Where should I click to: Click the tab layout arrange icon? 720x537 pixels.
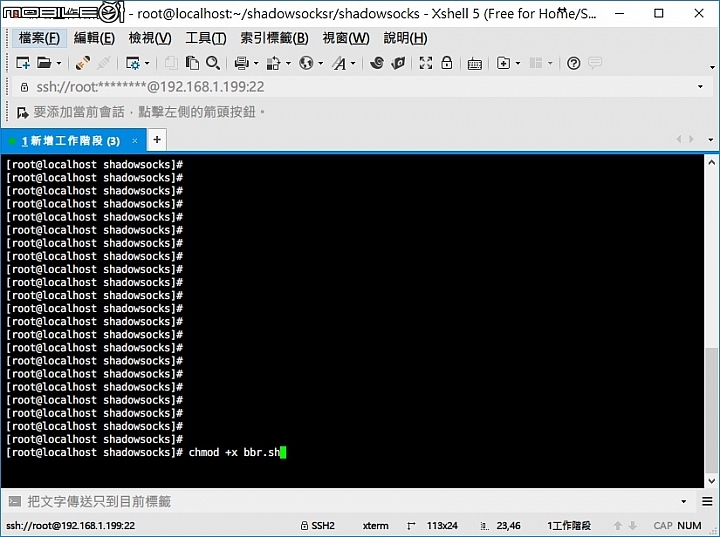[536, 63]
